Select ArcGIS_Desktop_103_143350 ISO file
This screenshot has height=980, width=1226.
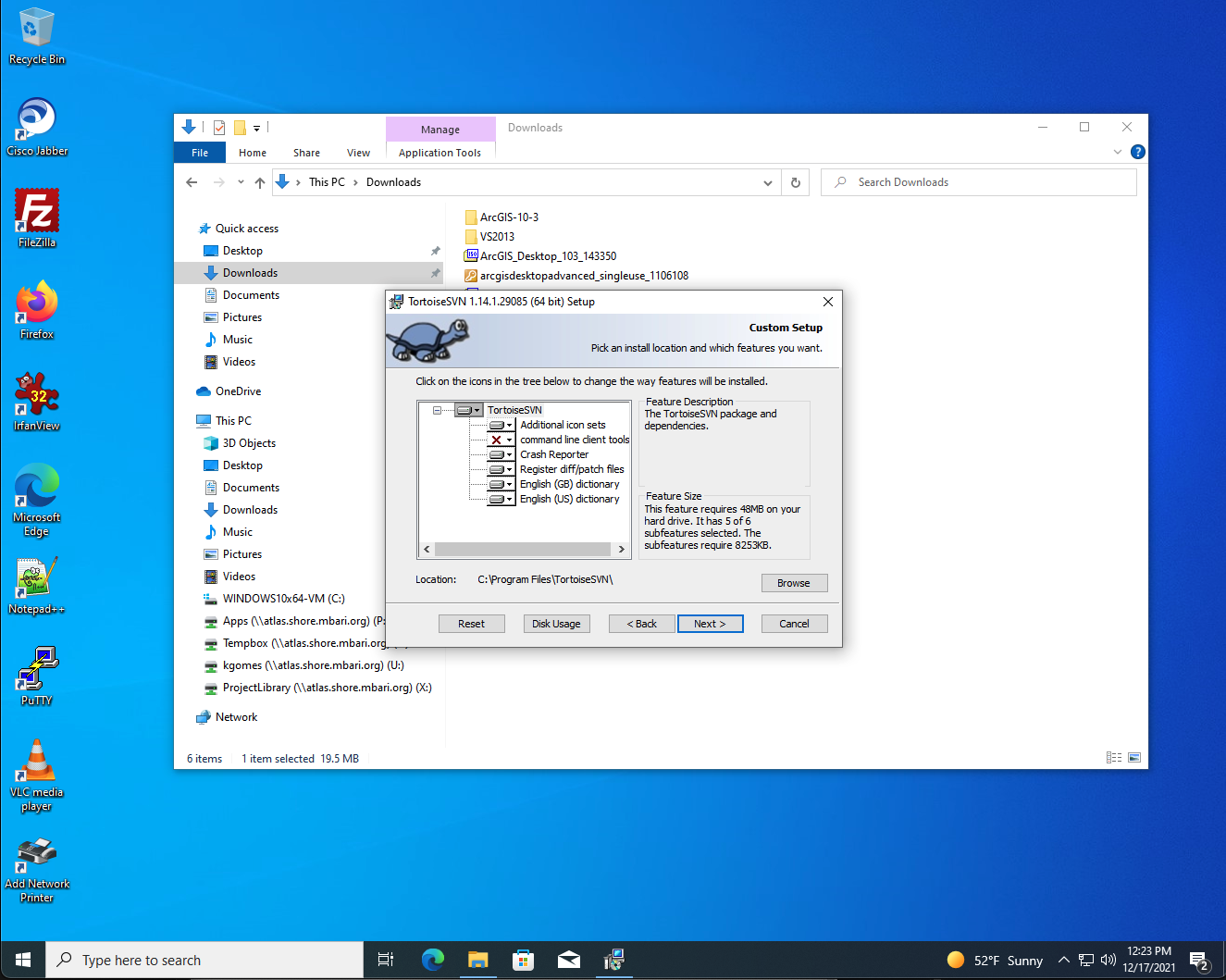point(548,256)
